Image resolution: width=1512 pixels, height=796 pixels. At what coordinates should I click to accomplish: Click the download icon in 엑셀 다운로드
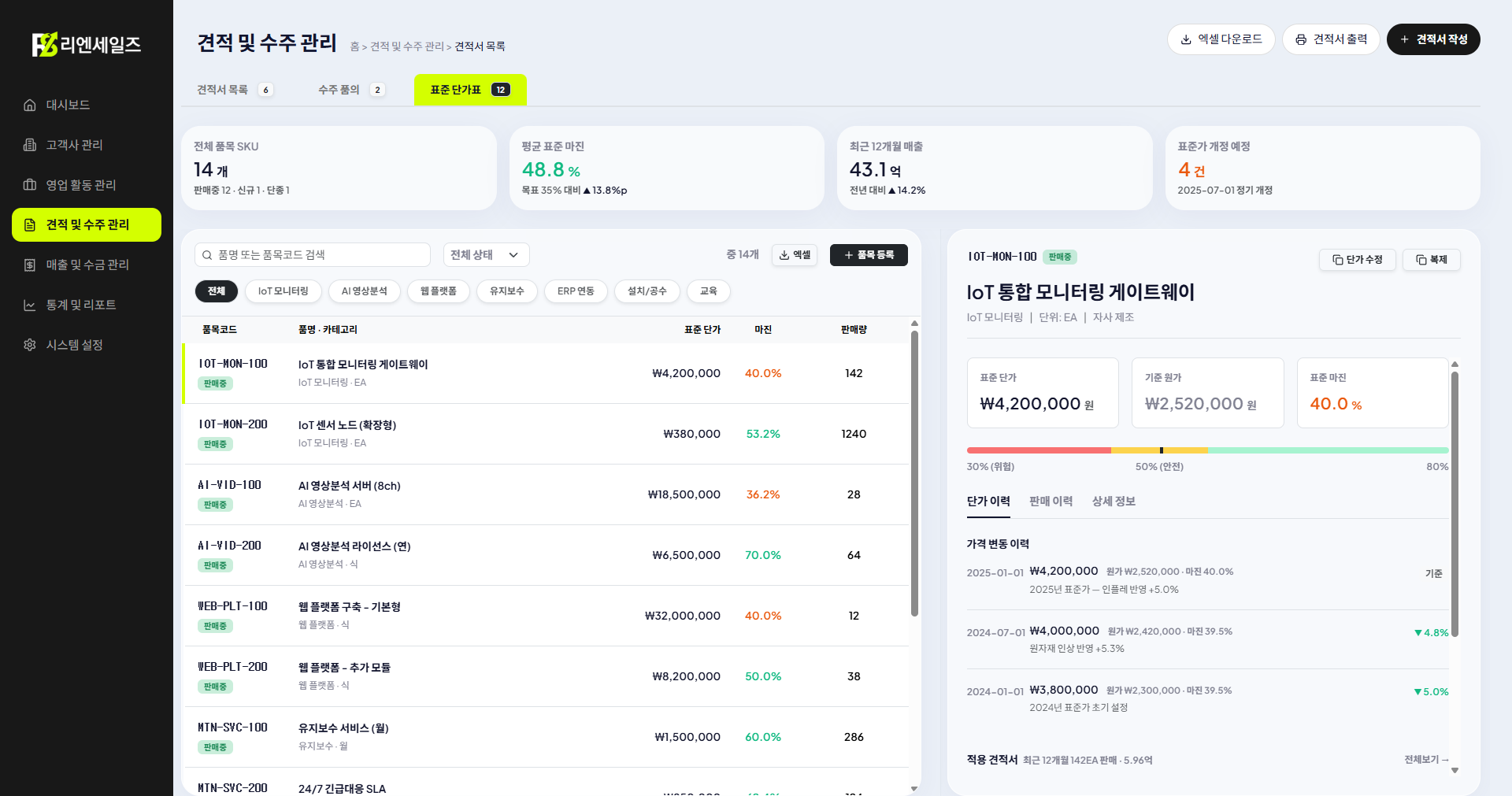pyautogui.click(x=1186, y=39)
